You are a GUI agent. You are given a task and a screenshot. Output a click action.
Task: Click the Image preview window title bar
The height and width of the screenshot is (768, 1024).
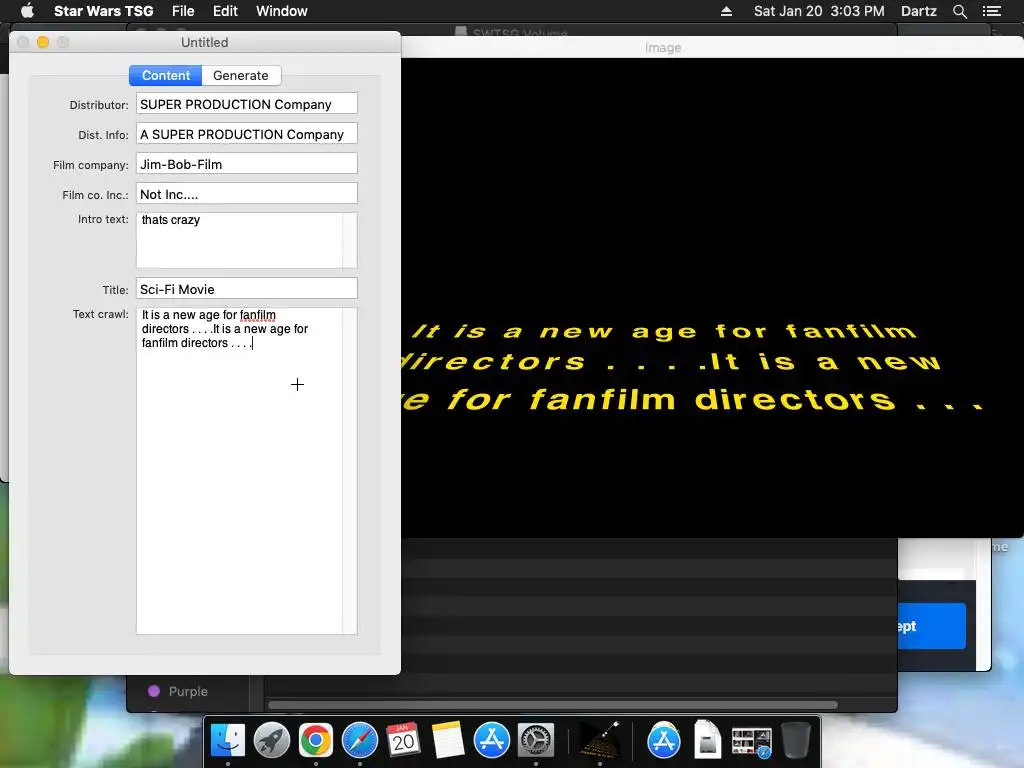712,47
